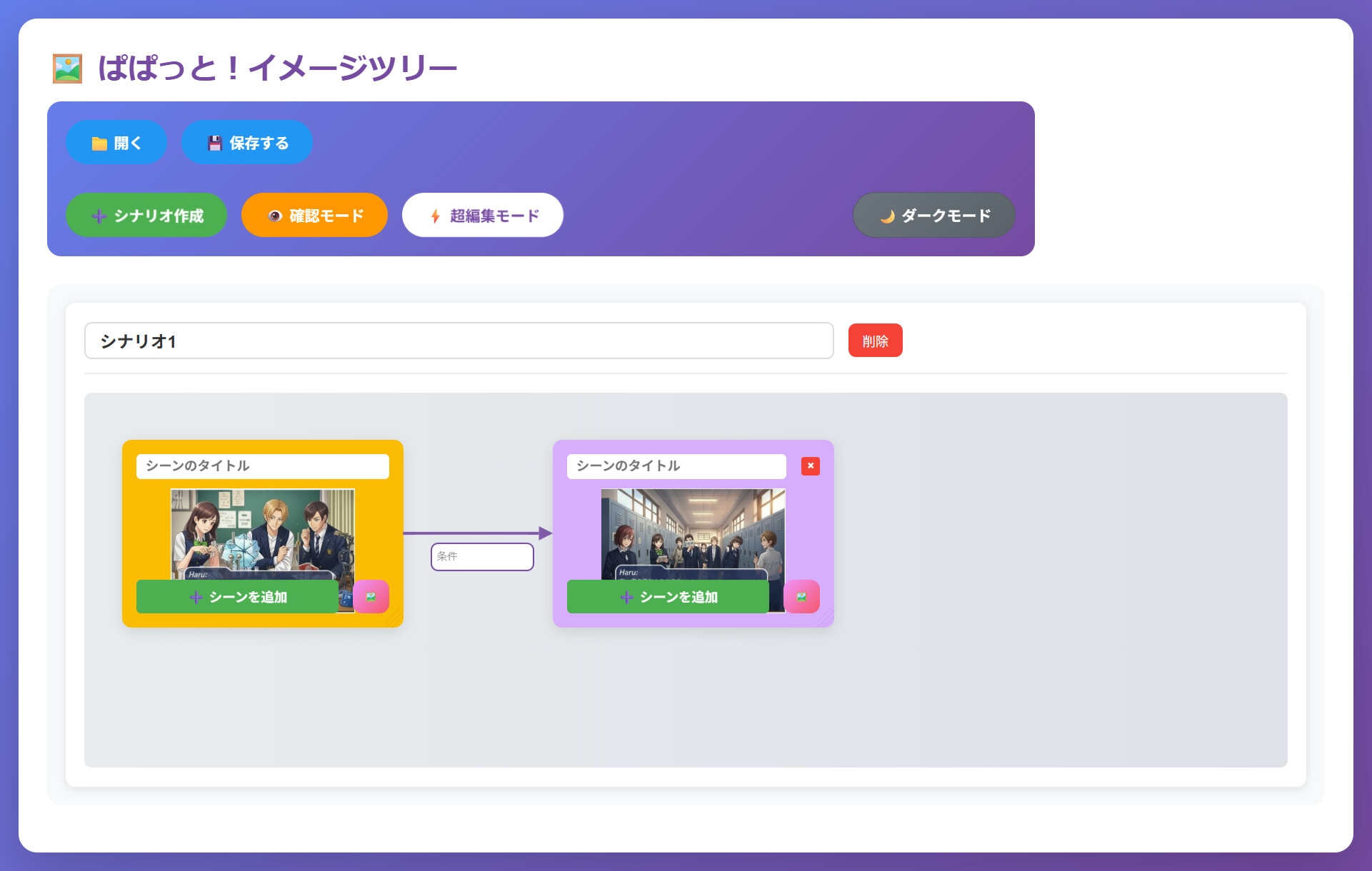Add scene from purple card's green button
Image resolution: width=1372 pixels, height=871 pixels.
(668, 597)
